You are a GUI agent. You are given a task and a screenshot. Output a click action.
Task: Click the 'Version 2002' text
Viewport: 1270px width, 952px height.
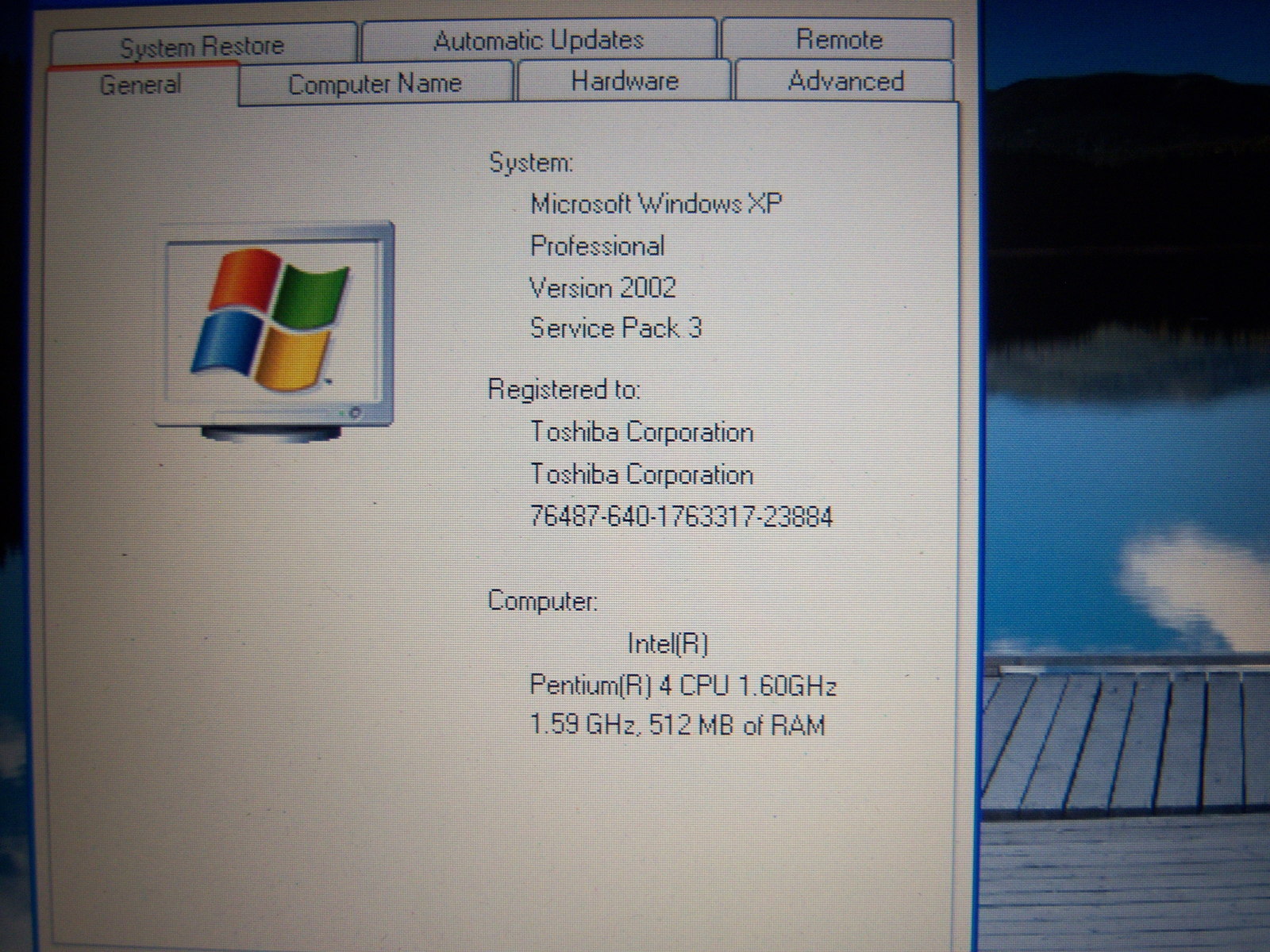coord(602,287)
